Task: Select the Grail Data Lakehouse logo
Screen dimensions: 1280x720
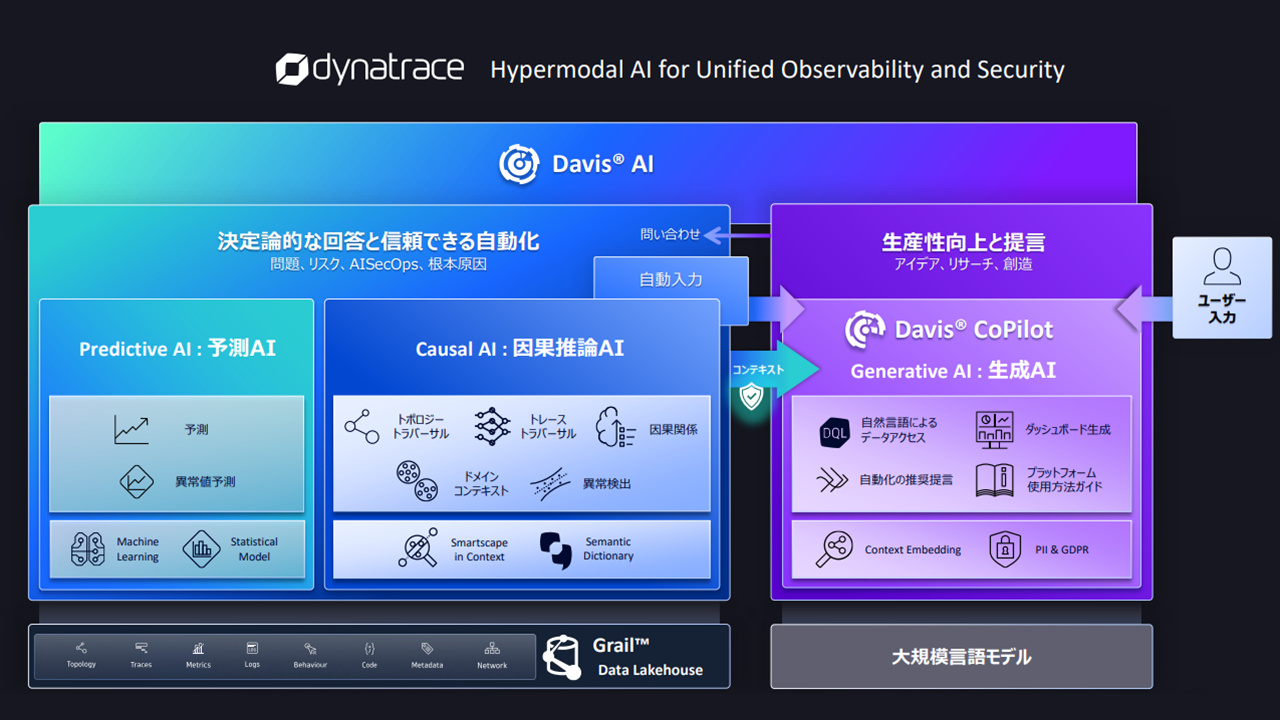Action: [x=562, y=656]
